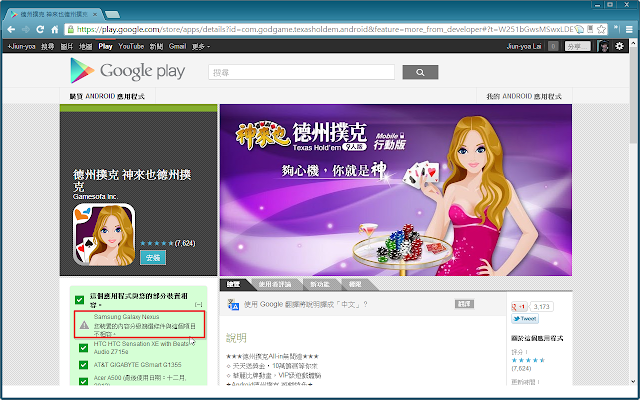Open a new tab next to the active tab
Screen dimensions: 640x400
(112, 15)
